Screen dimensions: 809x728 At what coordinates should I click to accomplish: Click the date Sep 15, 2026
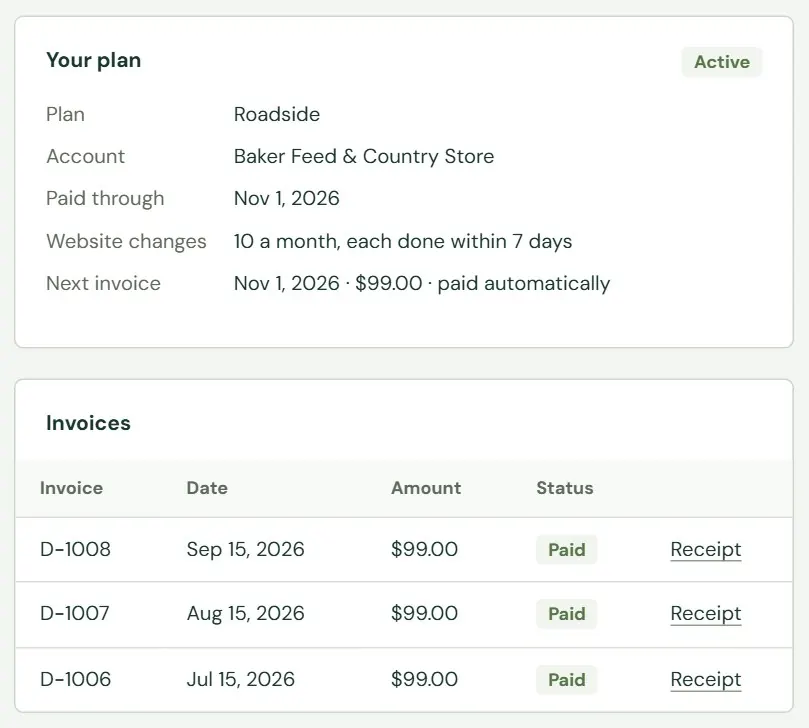coord(246,549)
